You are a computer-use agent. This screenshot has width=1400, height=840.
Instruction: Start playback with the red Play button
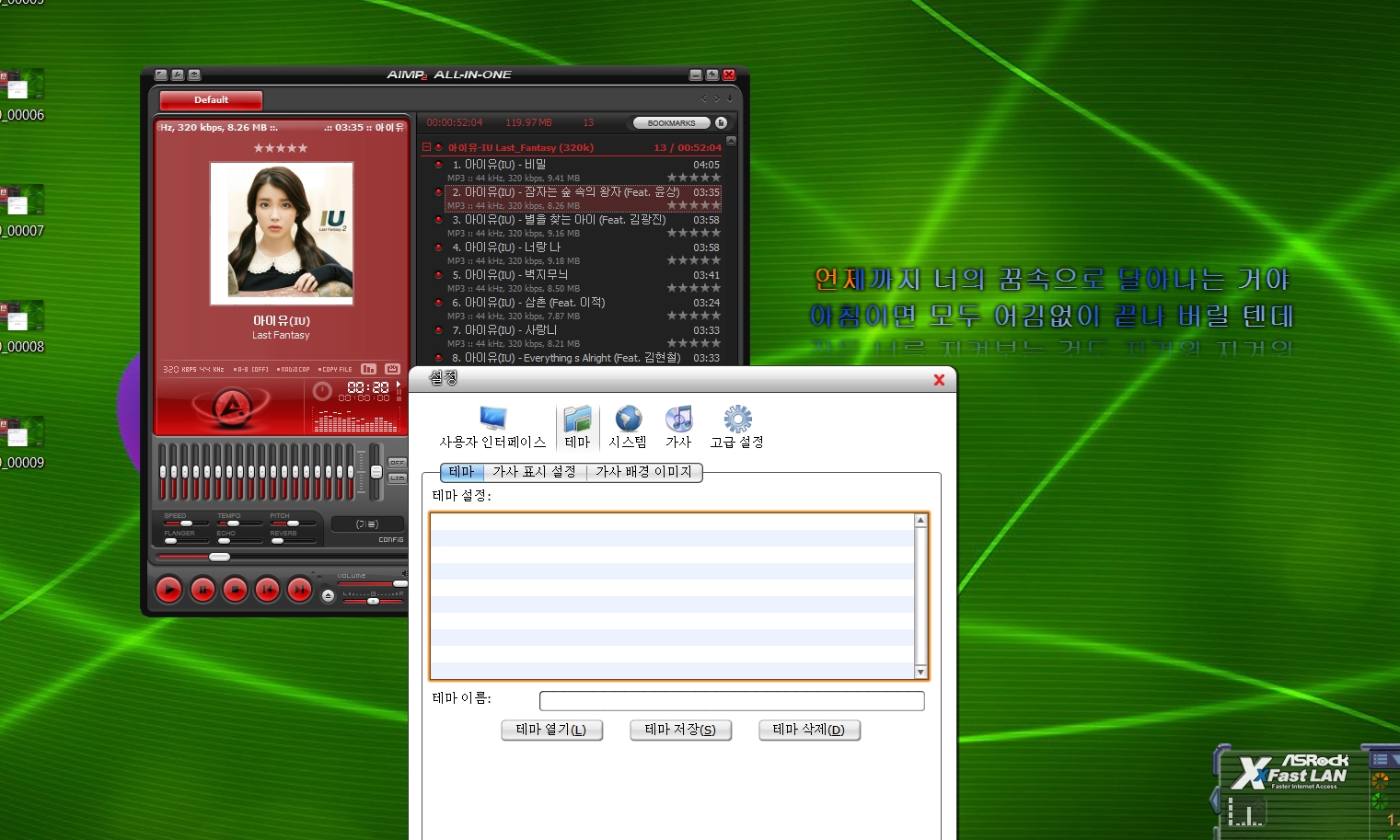(169, 590)
